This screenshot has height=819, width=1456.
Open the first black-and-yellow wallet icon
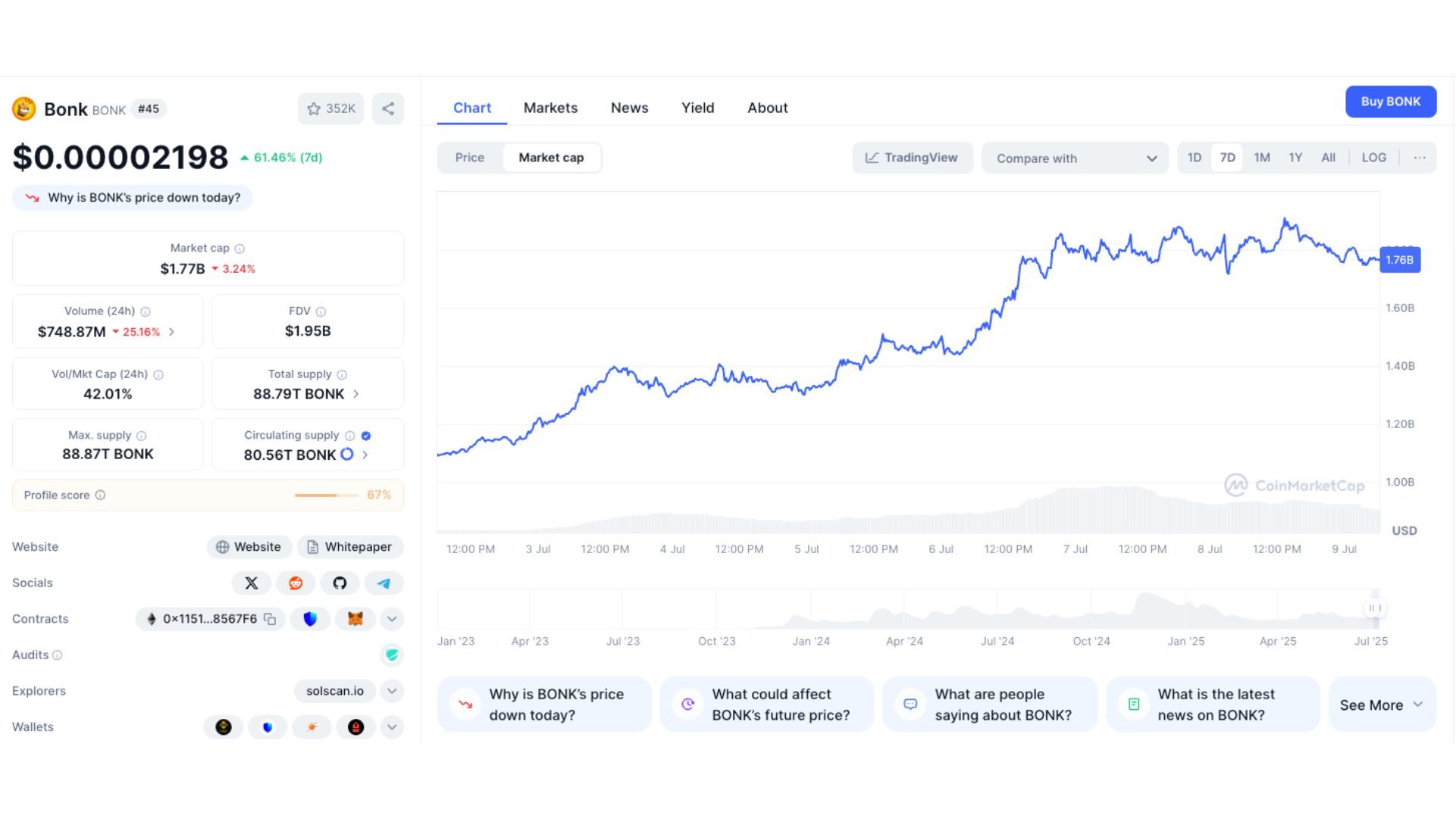pos(224,727)
